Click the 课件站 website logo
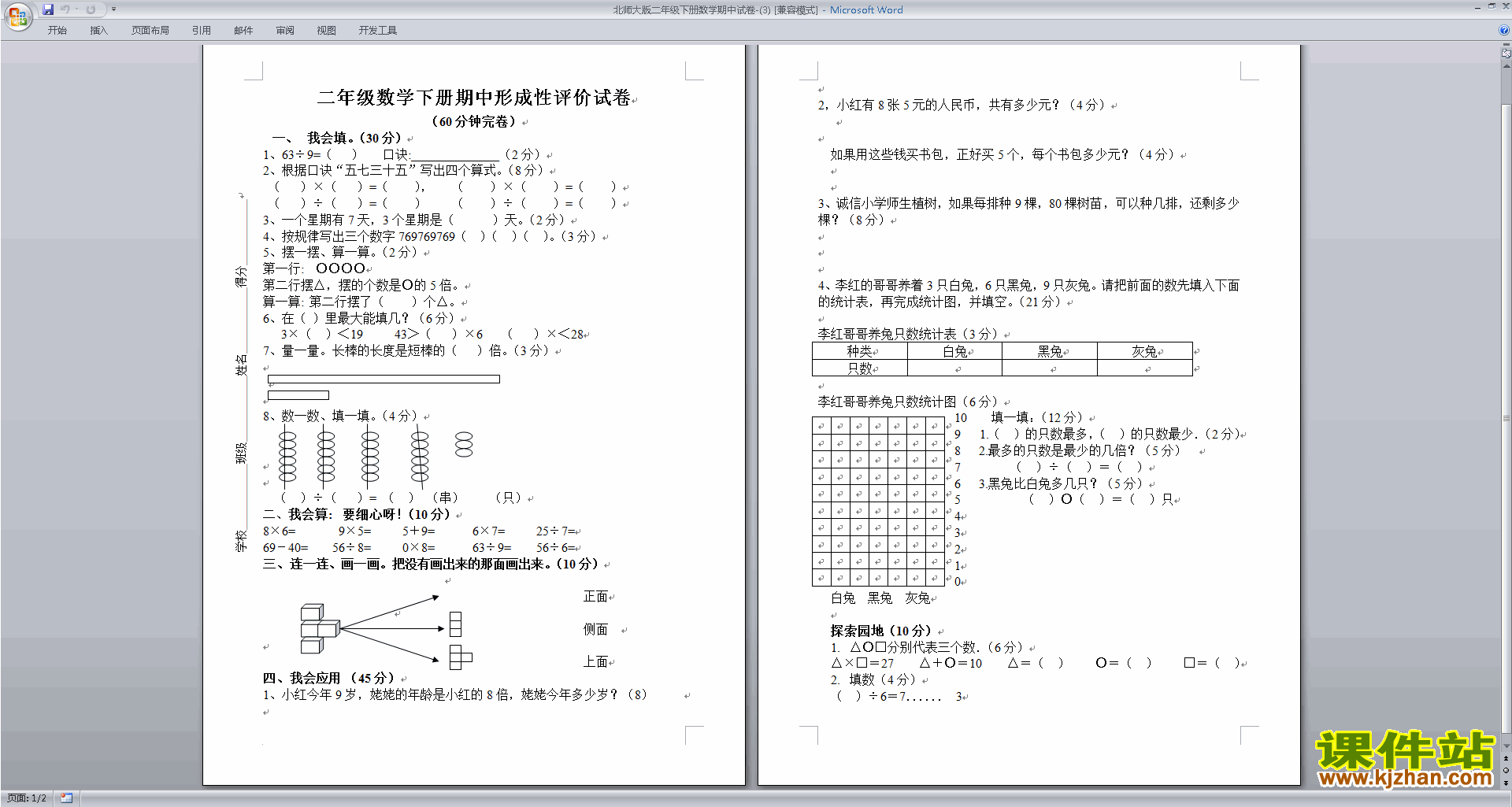The width and height of the screenshot is (1512, 807). (x=1405, y=759)
